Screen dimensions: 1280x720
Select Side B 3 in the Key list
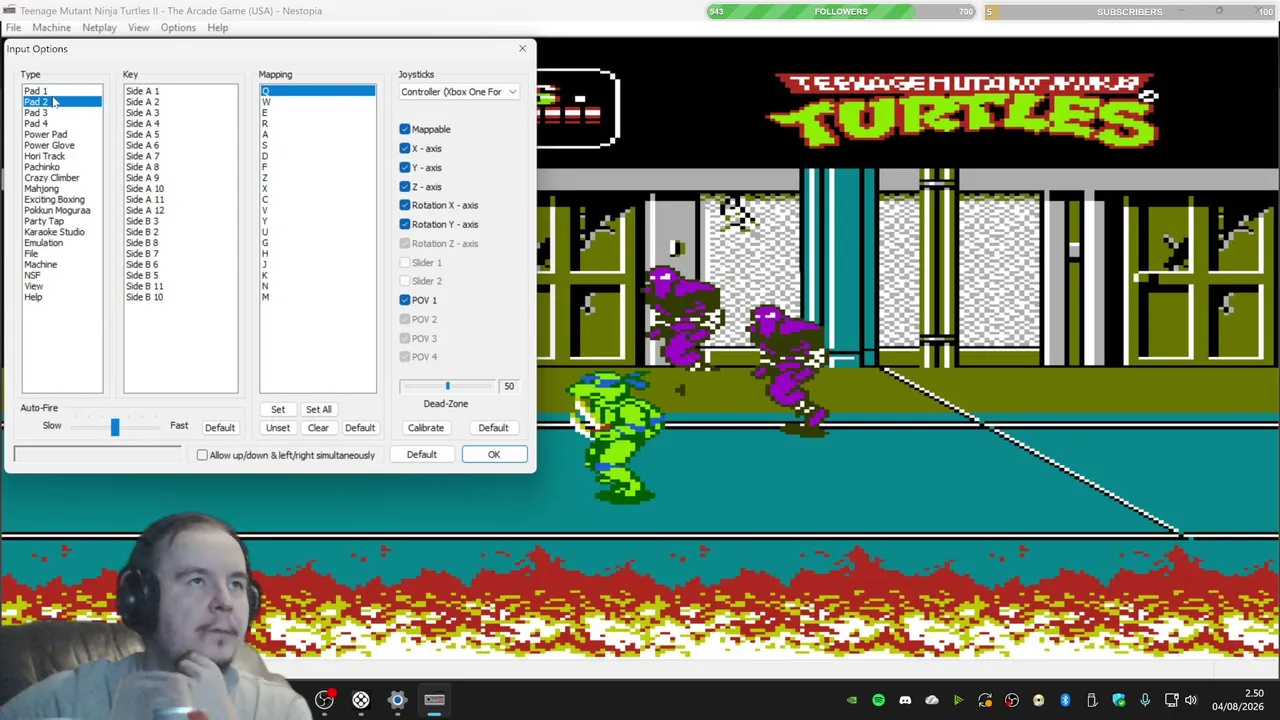(181, 221)
